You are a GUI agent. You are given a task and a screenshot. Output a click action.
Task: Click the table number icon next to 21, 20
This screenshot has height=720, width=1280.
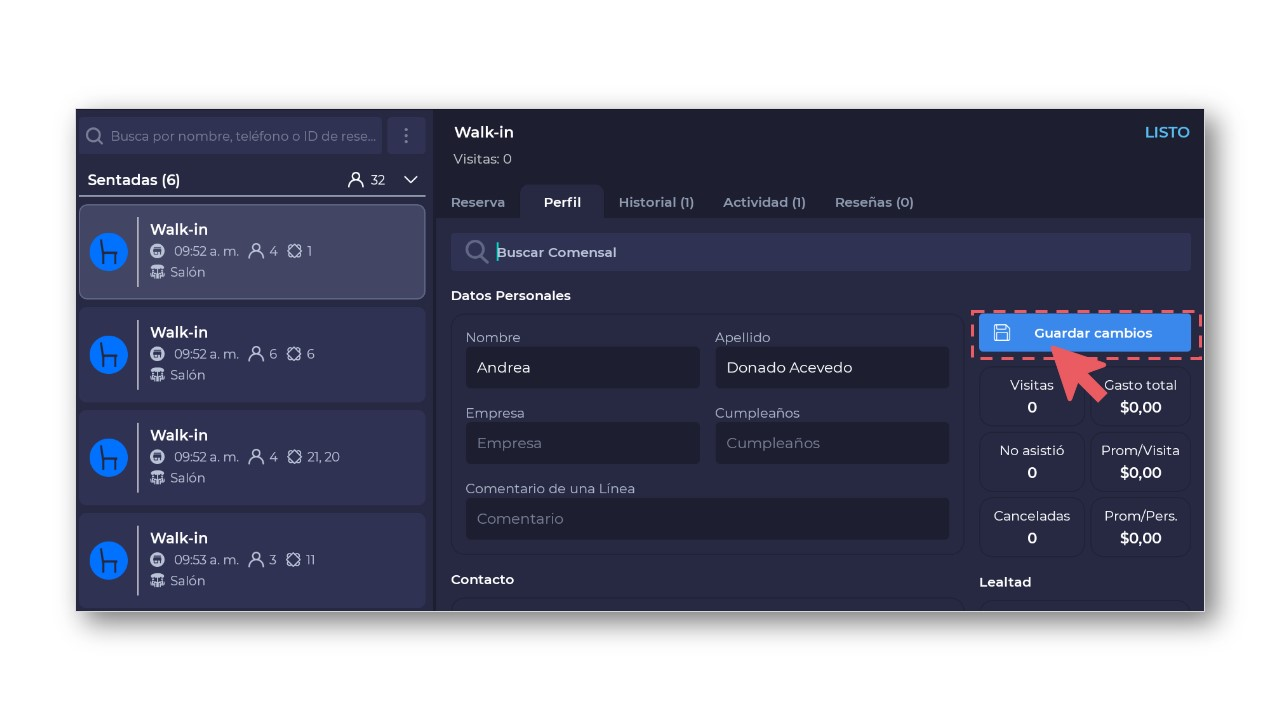(x=294, y=457)
